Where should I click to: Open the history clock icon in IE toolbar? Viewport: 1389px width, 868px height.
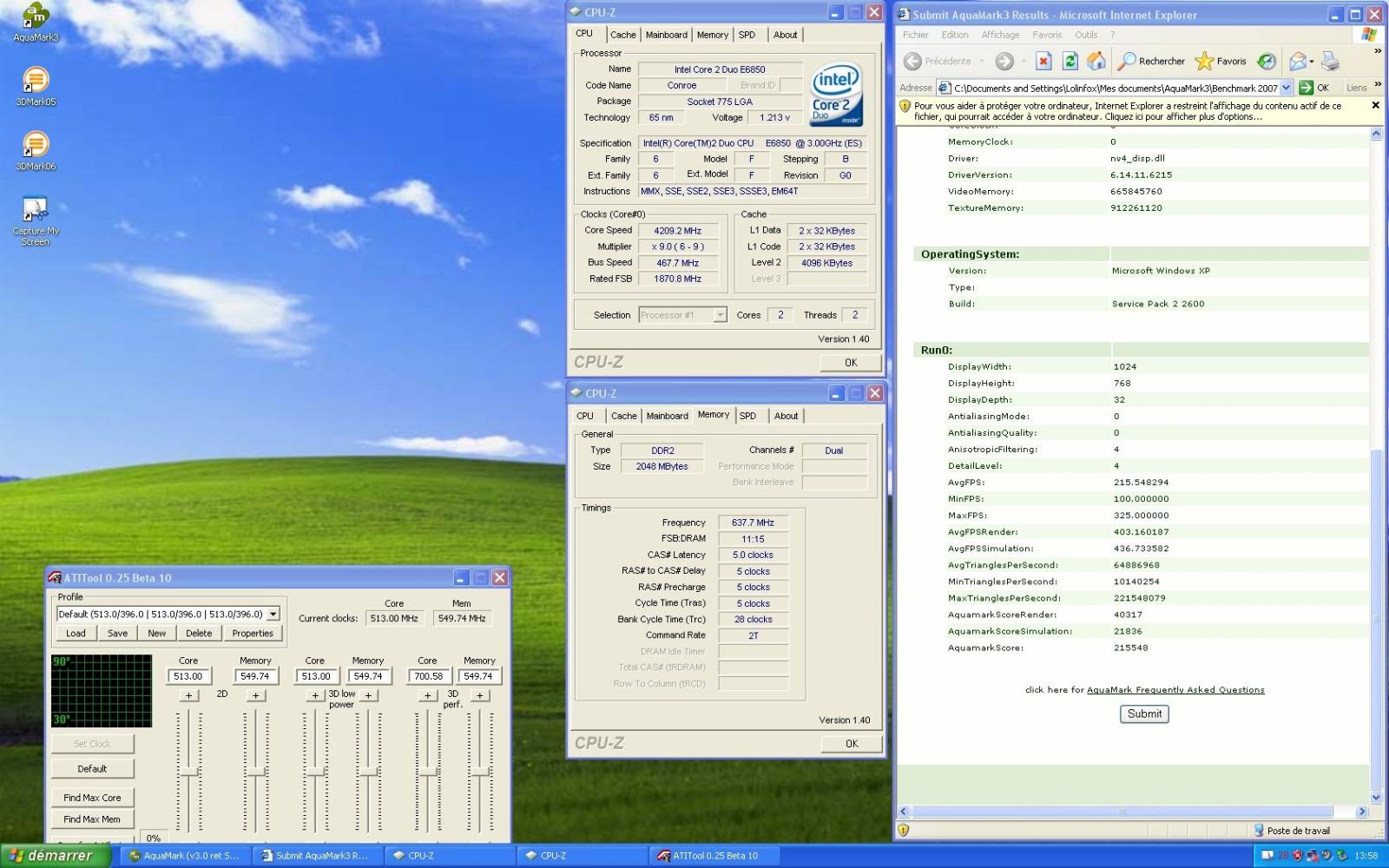point(1267,61)
